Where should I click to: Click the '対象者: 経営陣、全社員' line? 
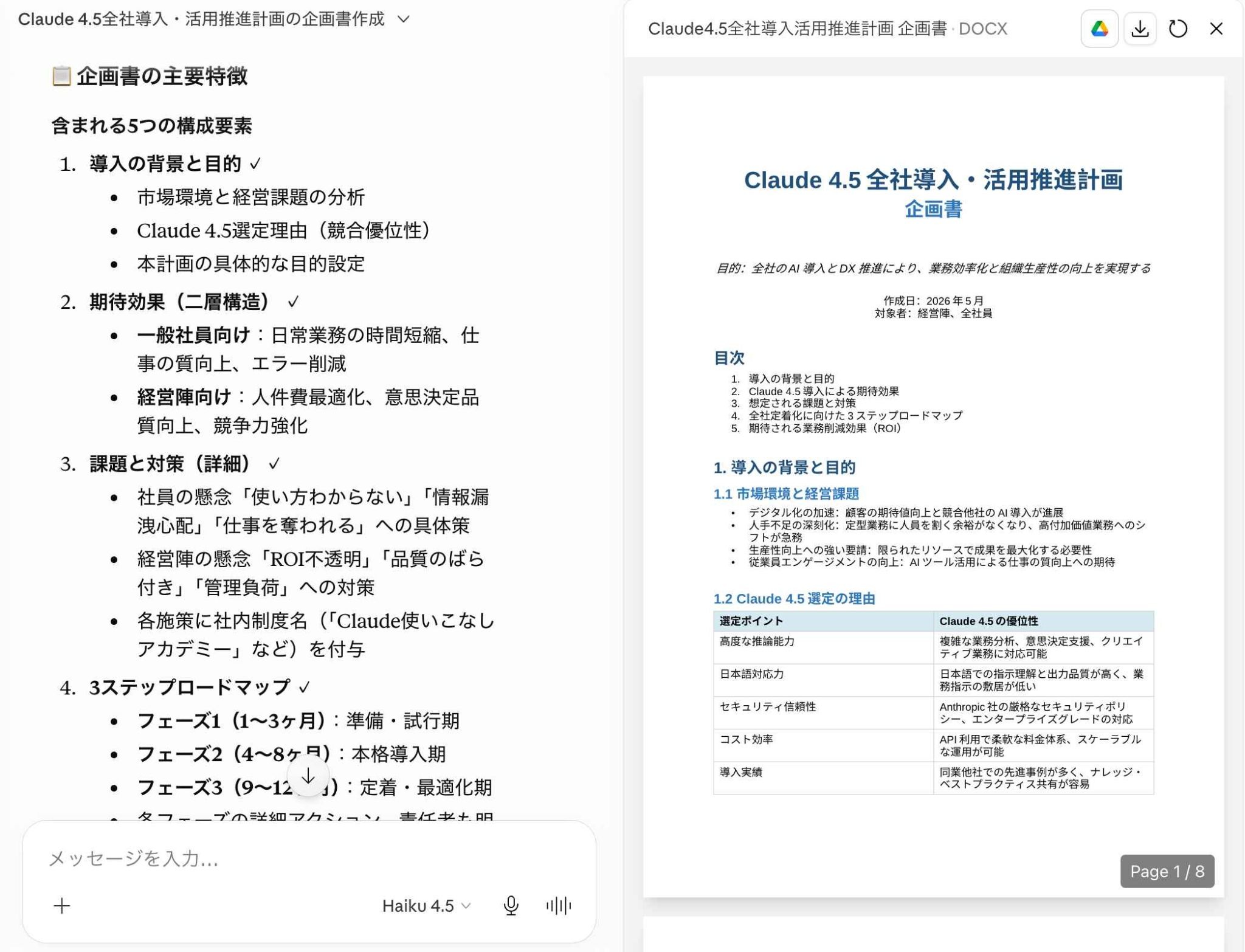point(933,313)
